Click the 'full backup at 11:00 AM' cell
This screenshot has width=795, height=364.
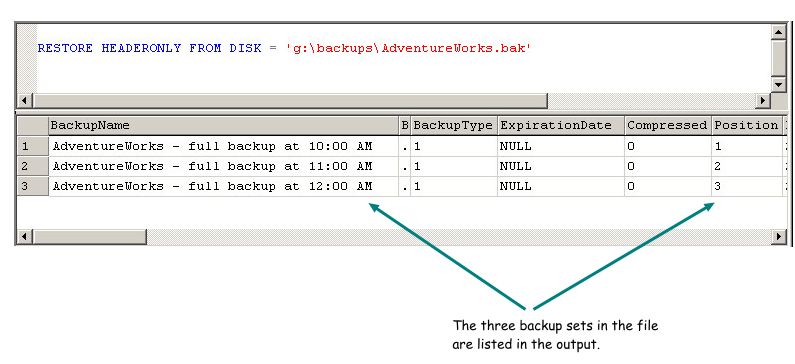[x=224, y=166]
